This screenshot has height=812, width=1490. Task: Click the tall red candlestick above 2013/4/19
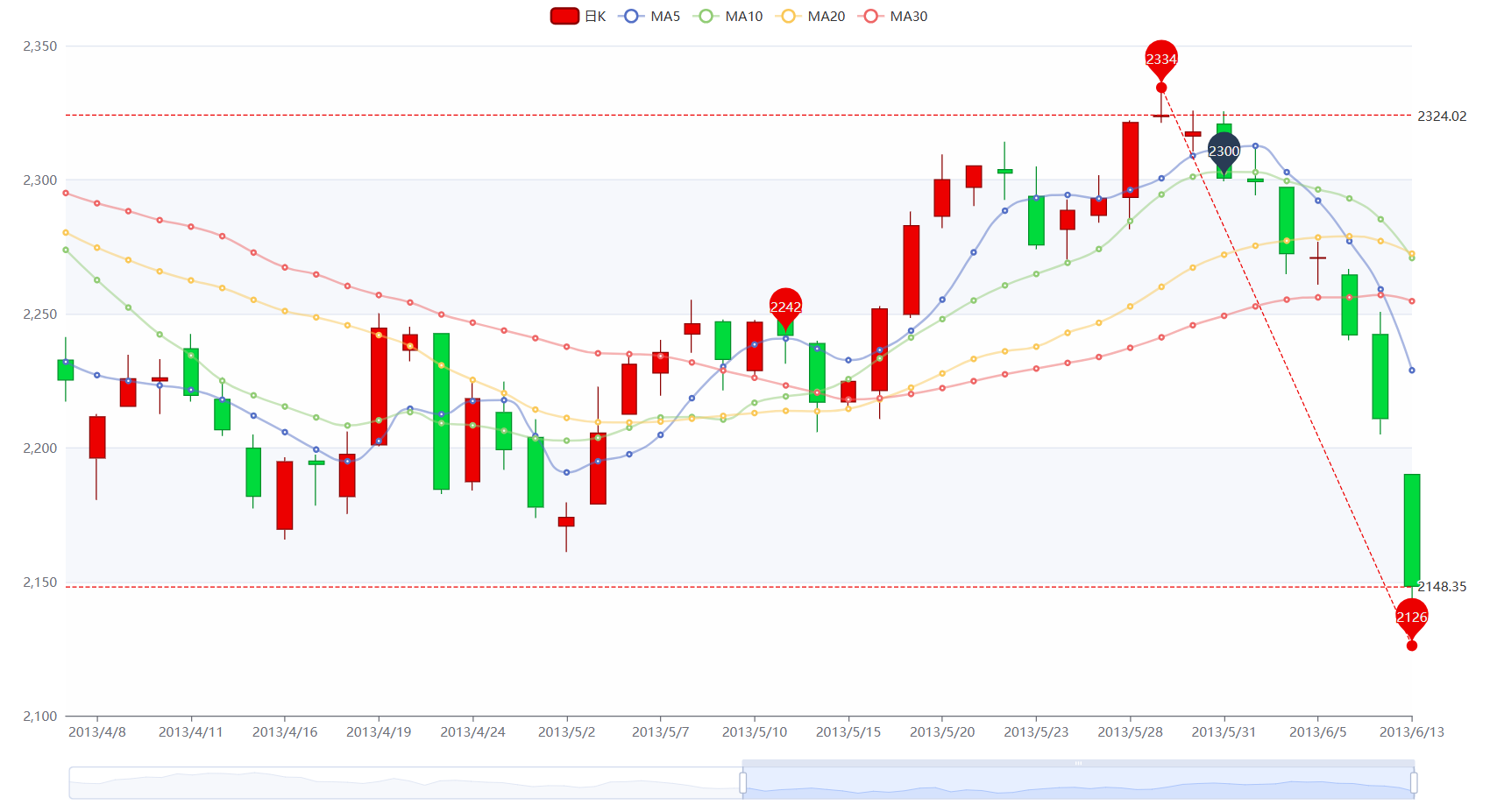point(379,386)
